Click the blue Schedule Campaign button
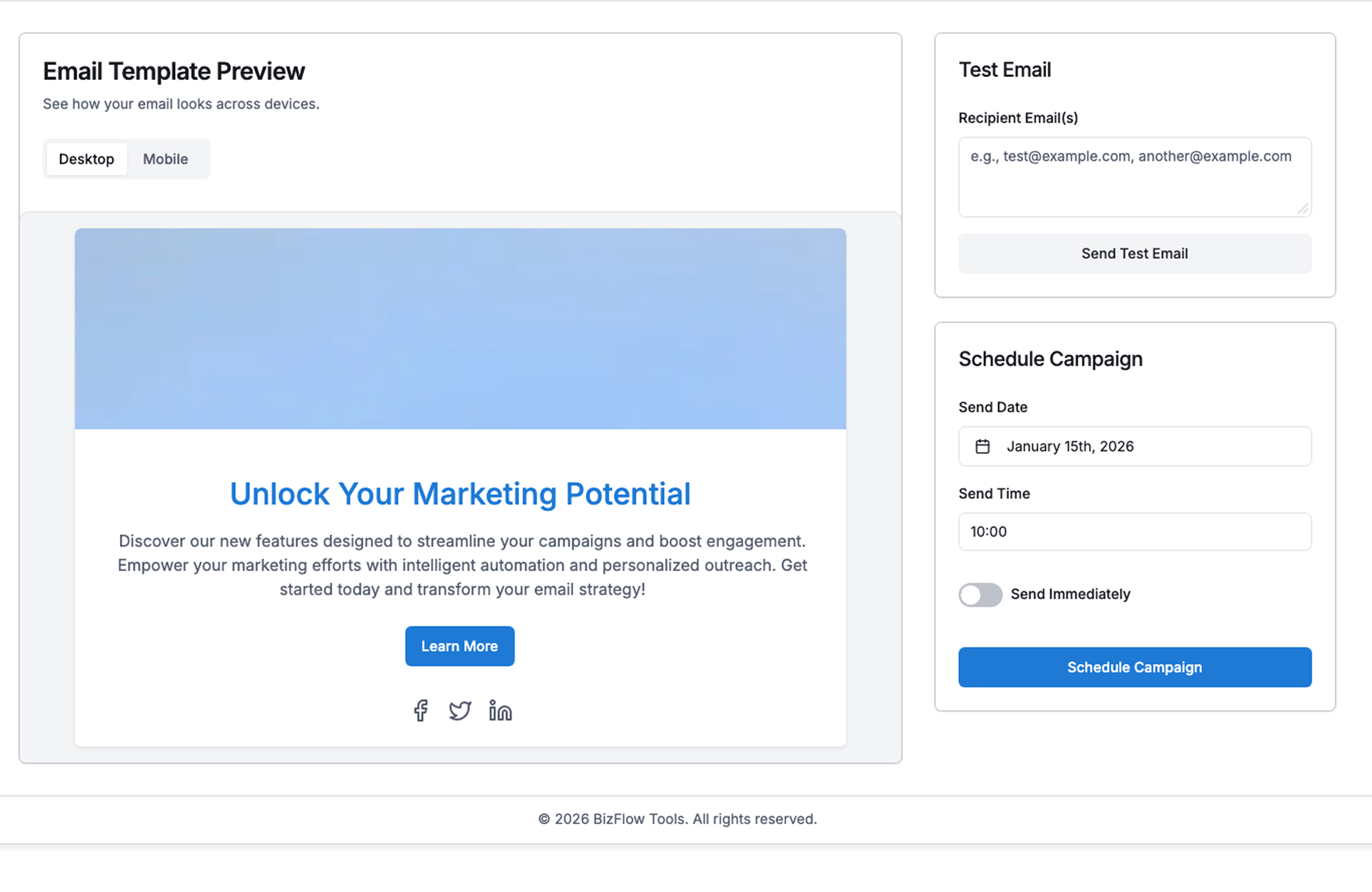 [1134, 668]
